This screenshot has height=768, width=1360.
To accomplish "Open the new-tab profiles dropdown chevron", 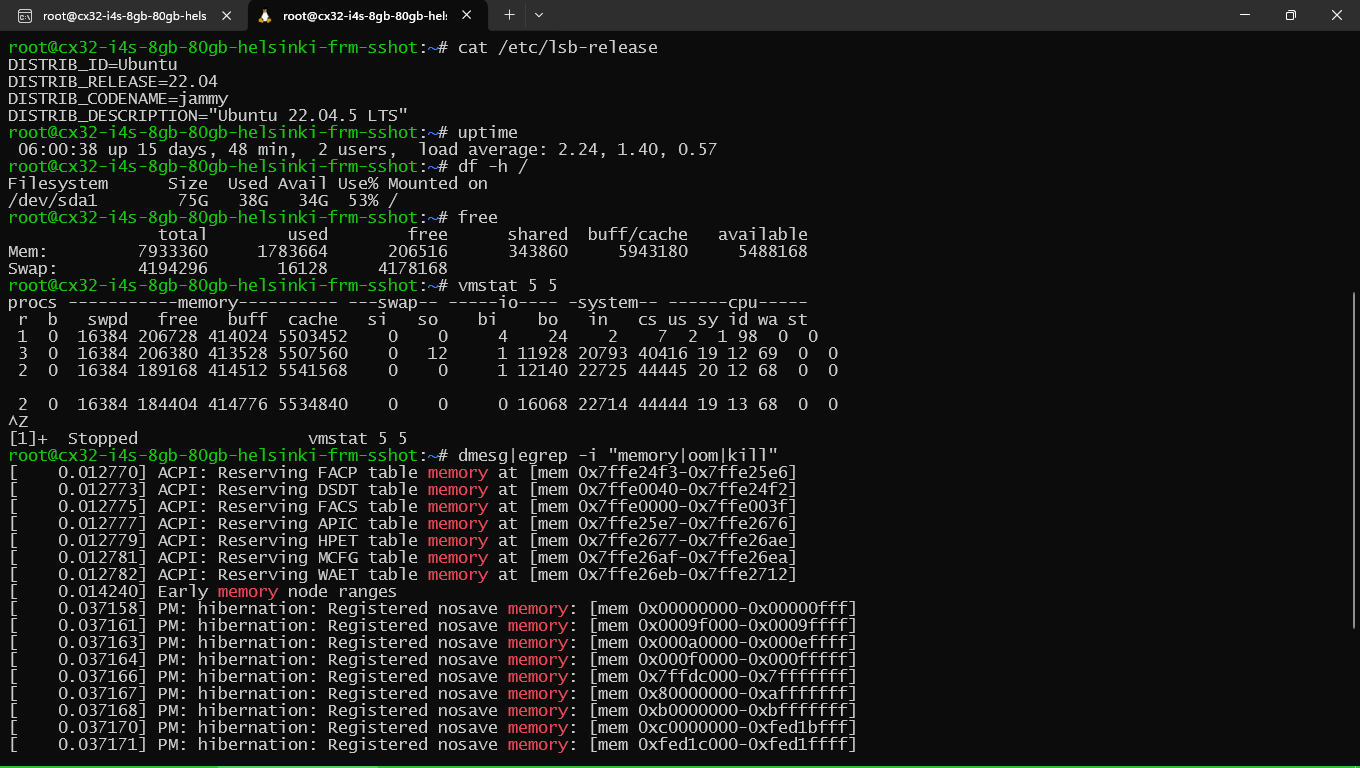I will 539,15.
